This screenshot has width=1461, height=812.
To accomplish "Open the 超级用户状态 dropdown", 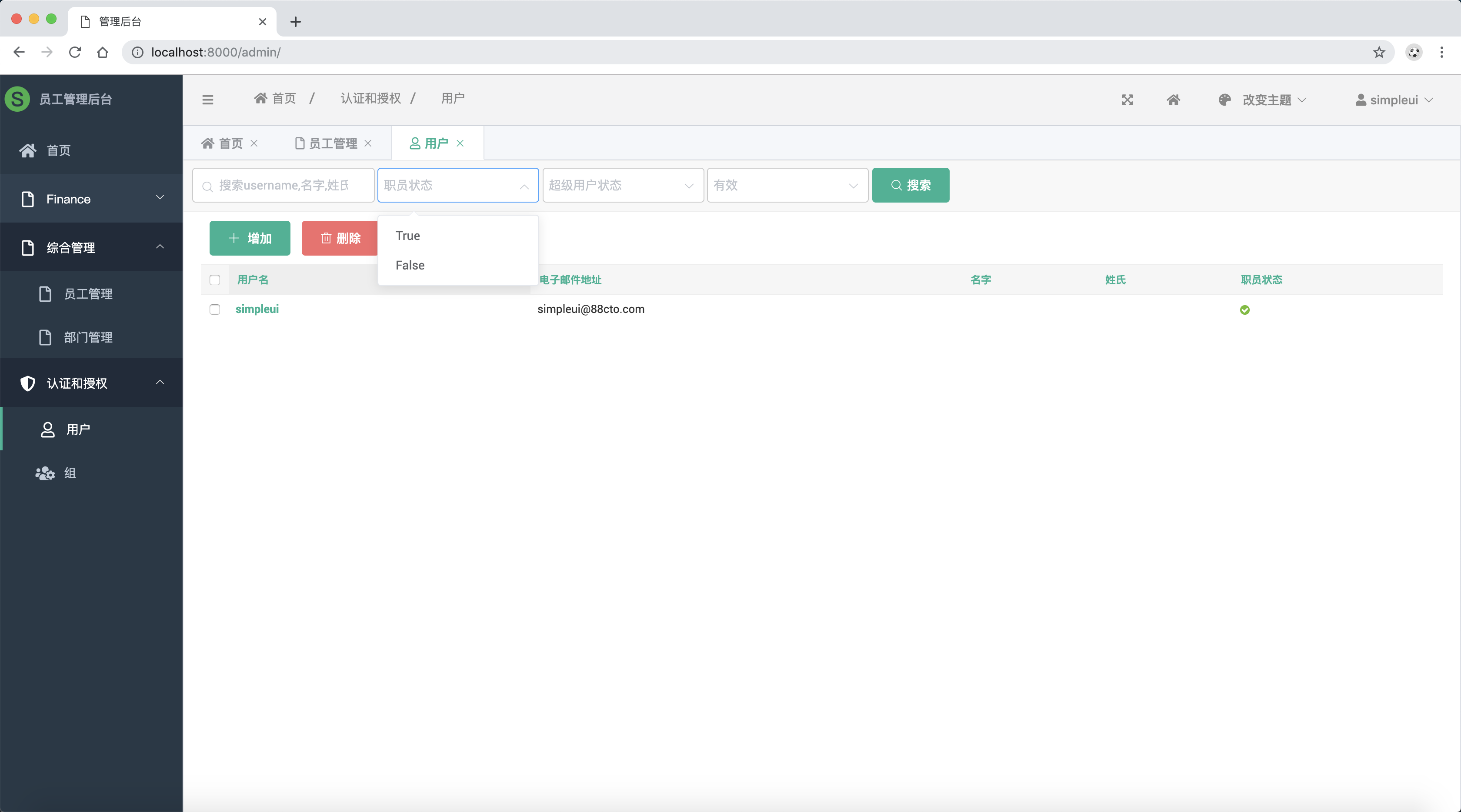I will click(622, 186).
